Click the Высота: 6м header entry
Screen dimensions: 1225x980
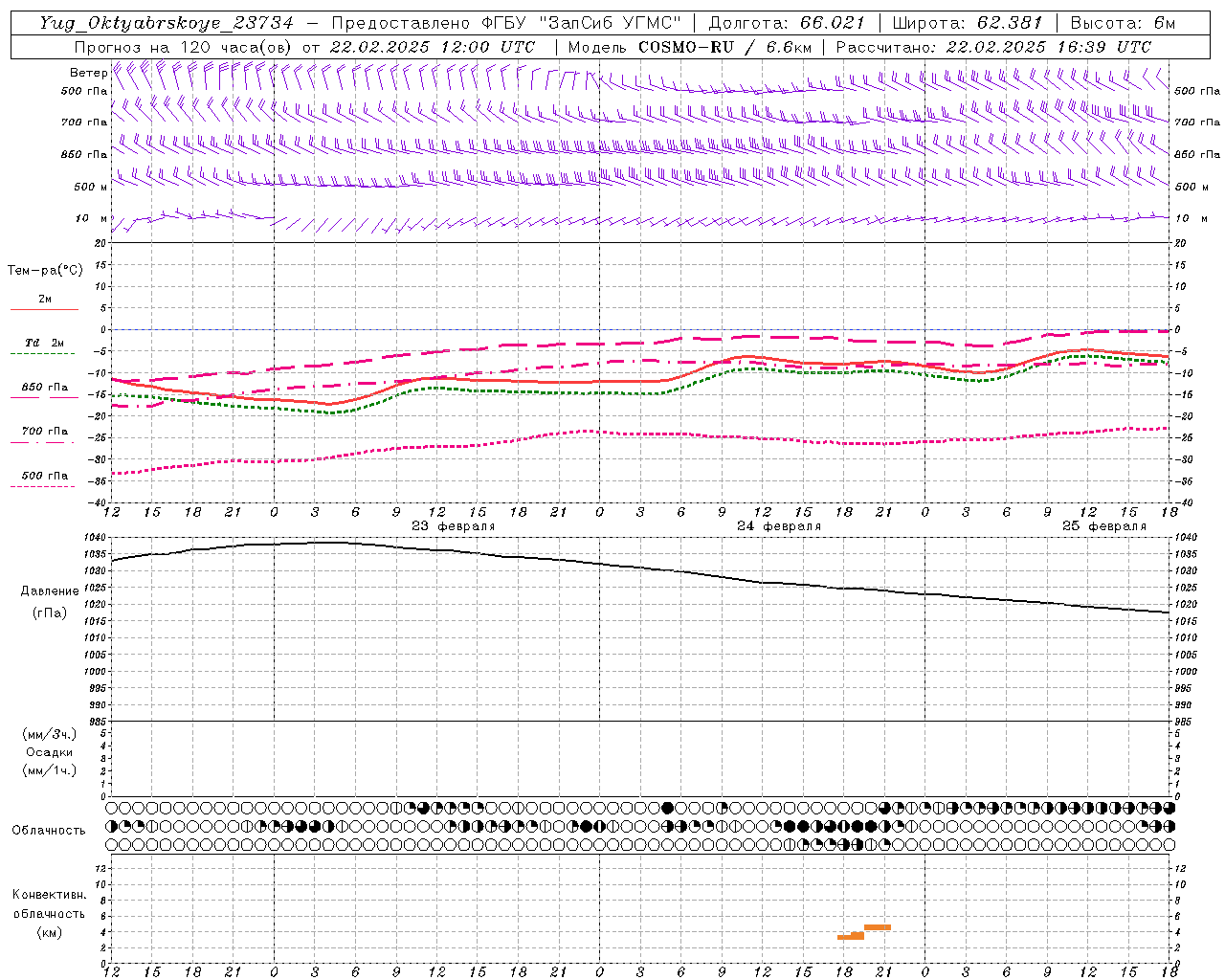1122,23
